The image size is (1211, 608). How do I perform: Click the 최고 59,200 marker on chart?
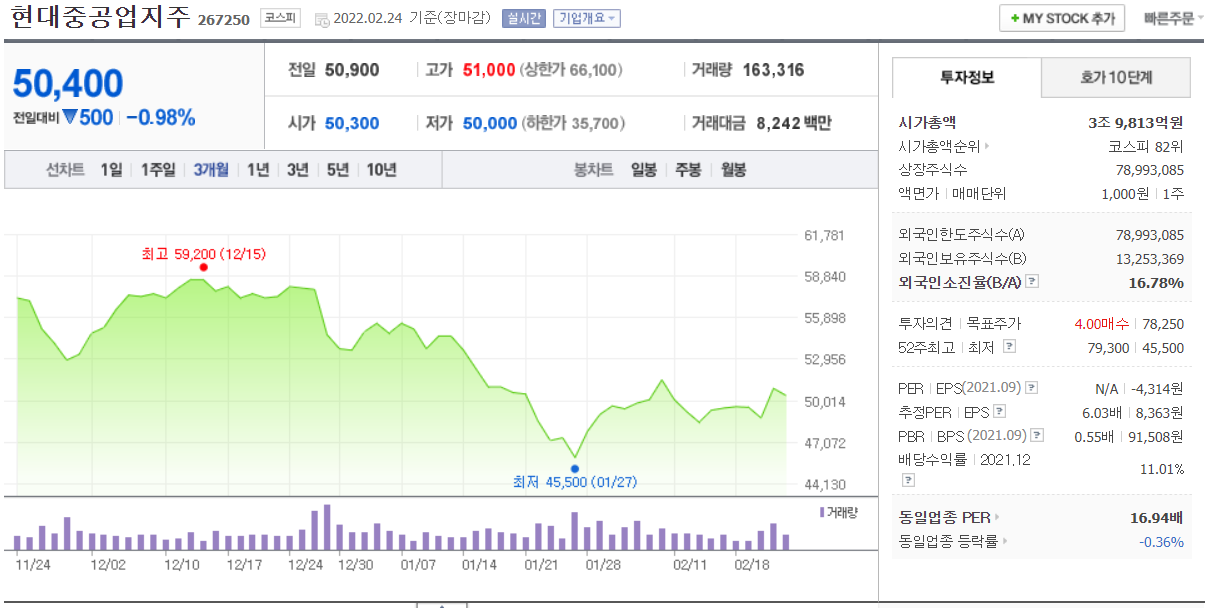click(x=203, y=266)
